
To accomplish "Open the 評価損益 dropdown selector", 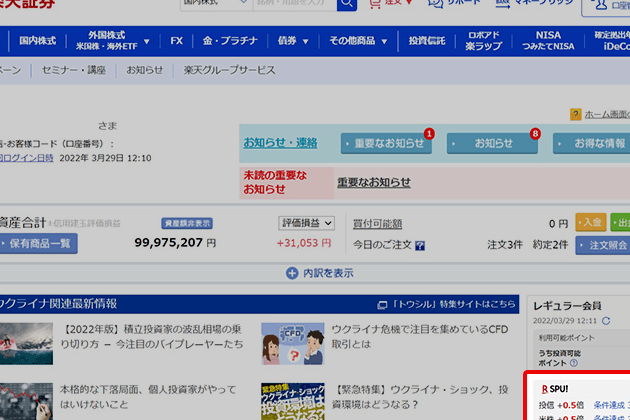I will 307,223.
